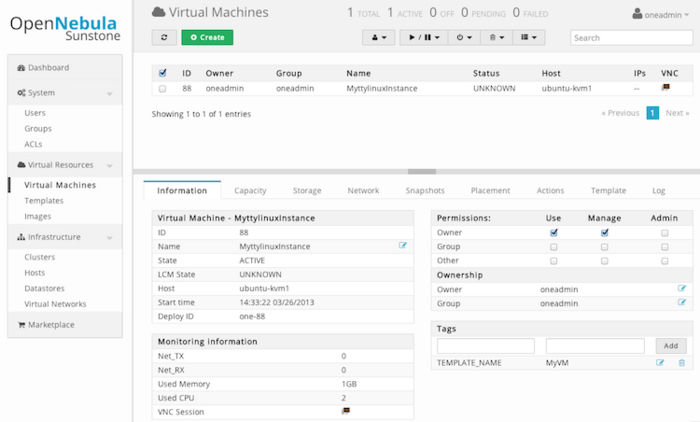Edit the Owner under Ownership
This screenshot has height=422, width=700.
tap(682, 289)
